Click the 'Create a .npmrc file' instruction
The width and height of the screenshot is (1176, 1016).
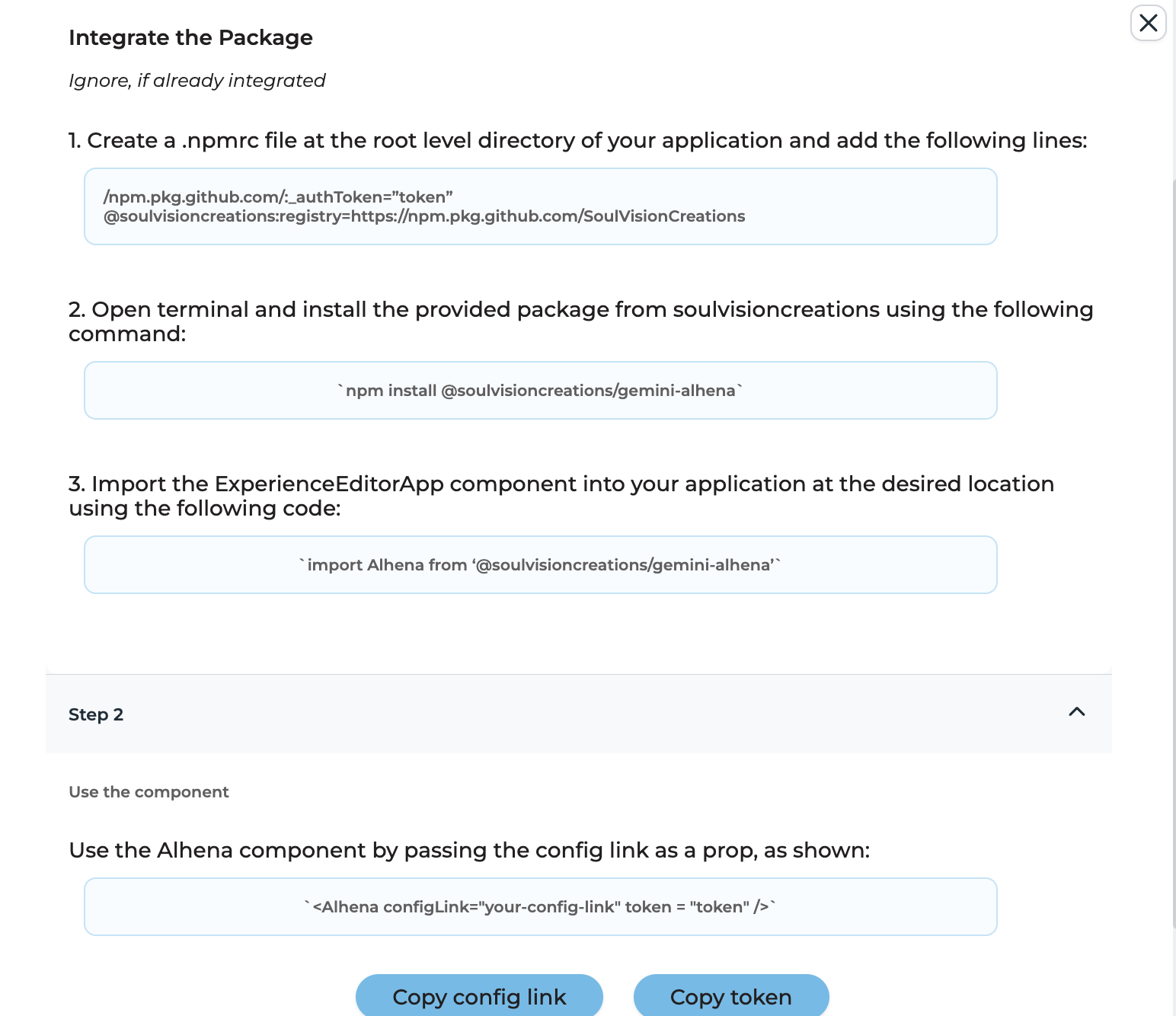pyautogui.click(x=577, y=141)
